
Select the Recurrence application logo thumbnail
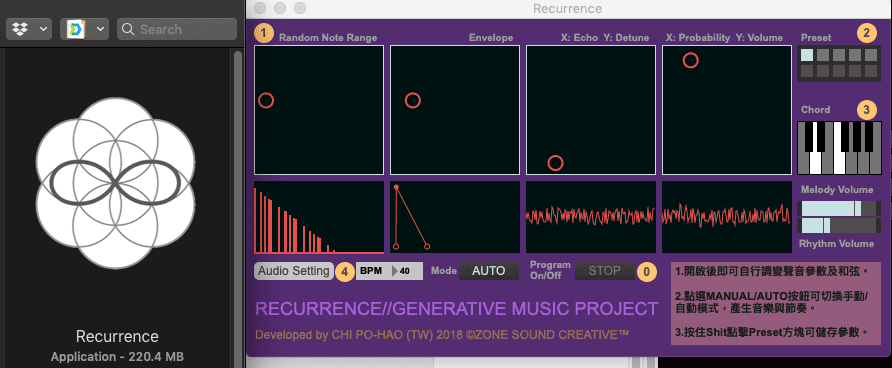(x=115, y=183)
